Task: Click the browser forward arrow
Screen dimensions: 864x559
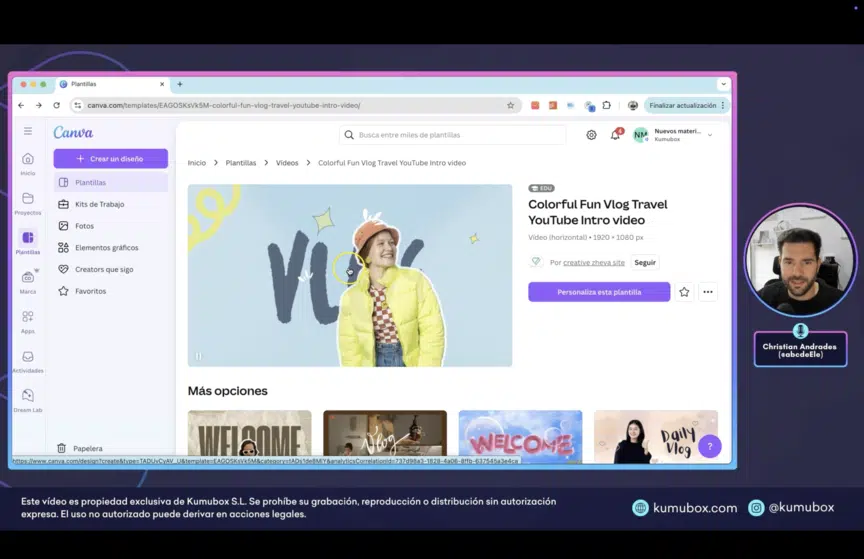Action: click(x=39, y=105)
